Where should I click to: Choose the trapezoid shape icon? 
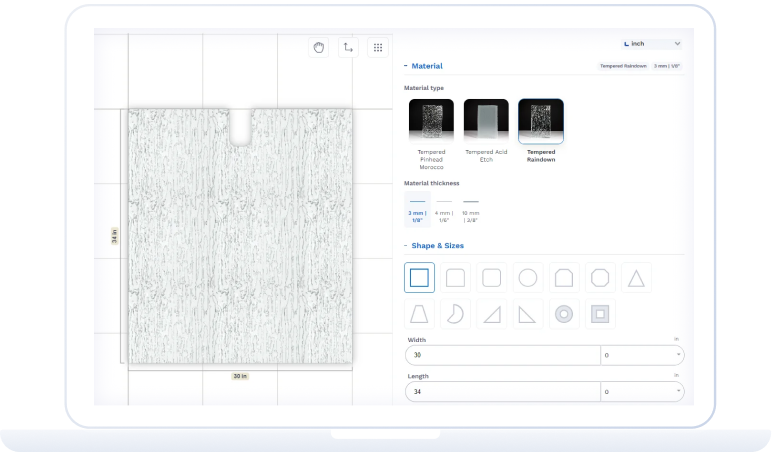(x=419, y=314)
